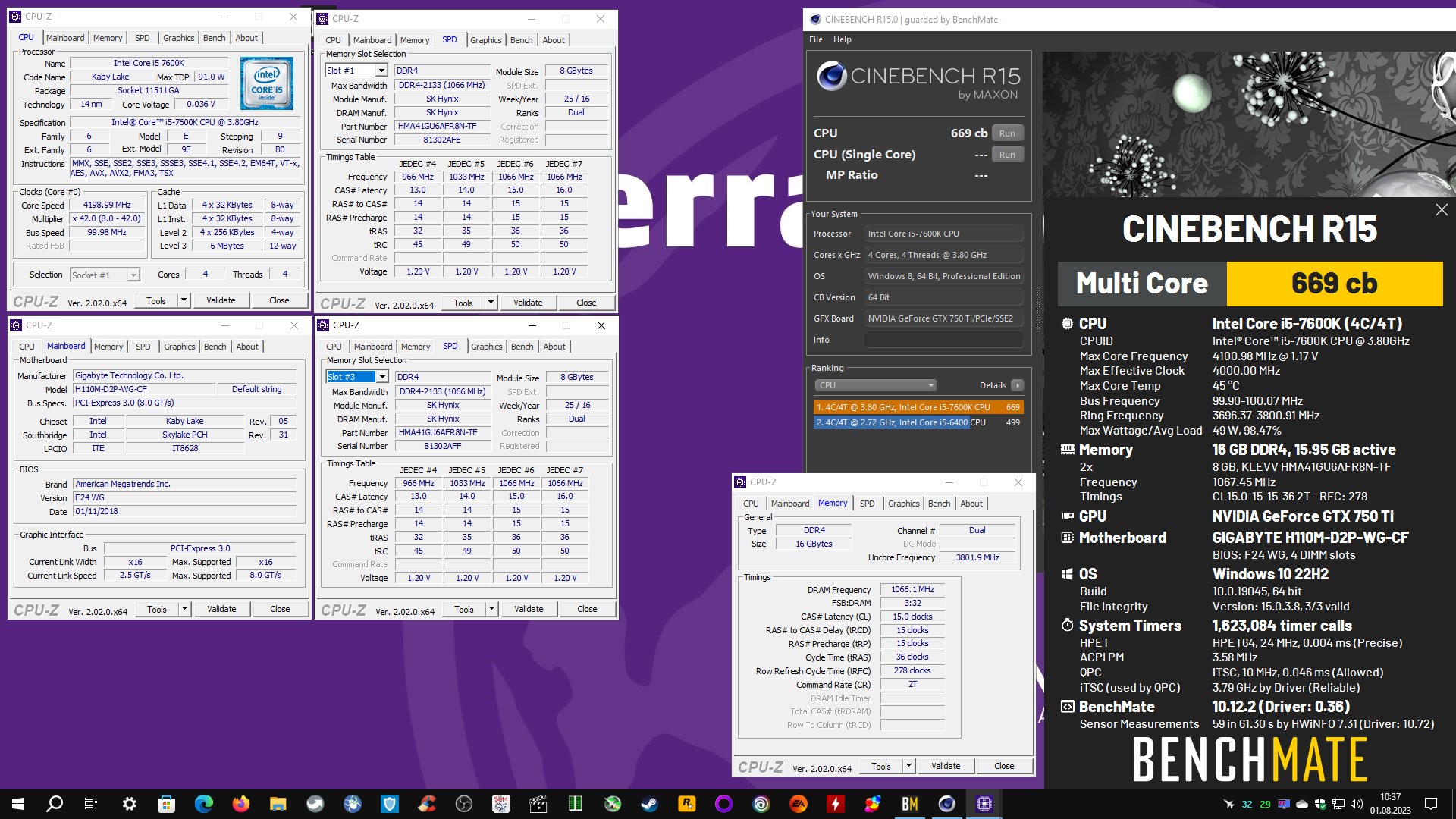Screen dimensions: 1456x819
Task: Open Task View on the taskbar
Action: coord(91,804)
